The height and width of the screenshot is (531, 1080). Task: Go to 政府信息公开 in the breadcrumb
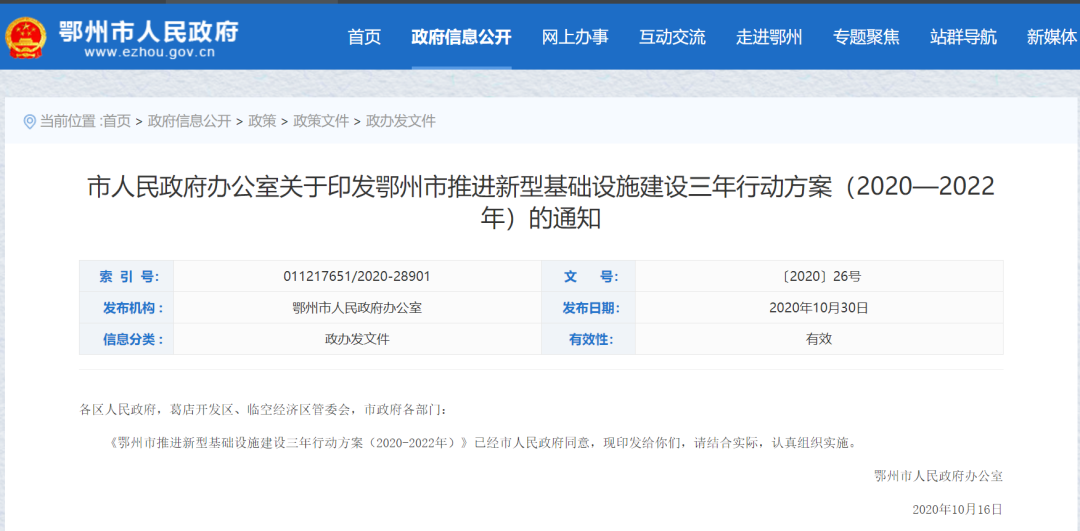click(189, 121)
